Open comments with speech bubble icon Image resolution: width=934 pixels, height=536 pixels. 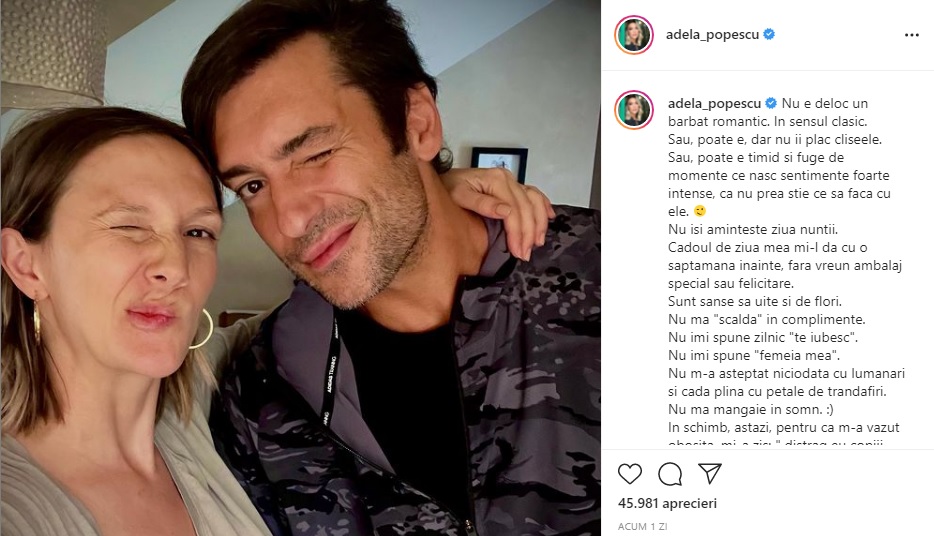click(670, 474)
